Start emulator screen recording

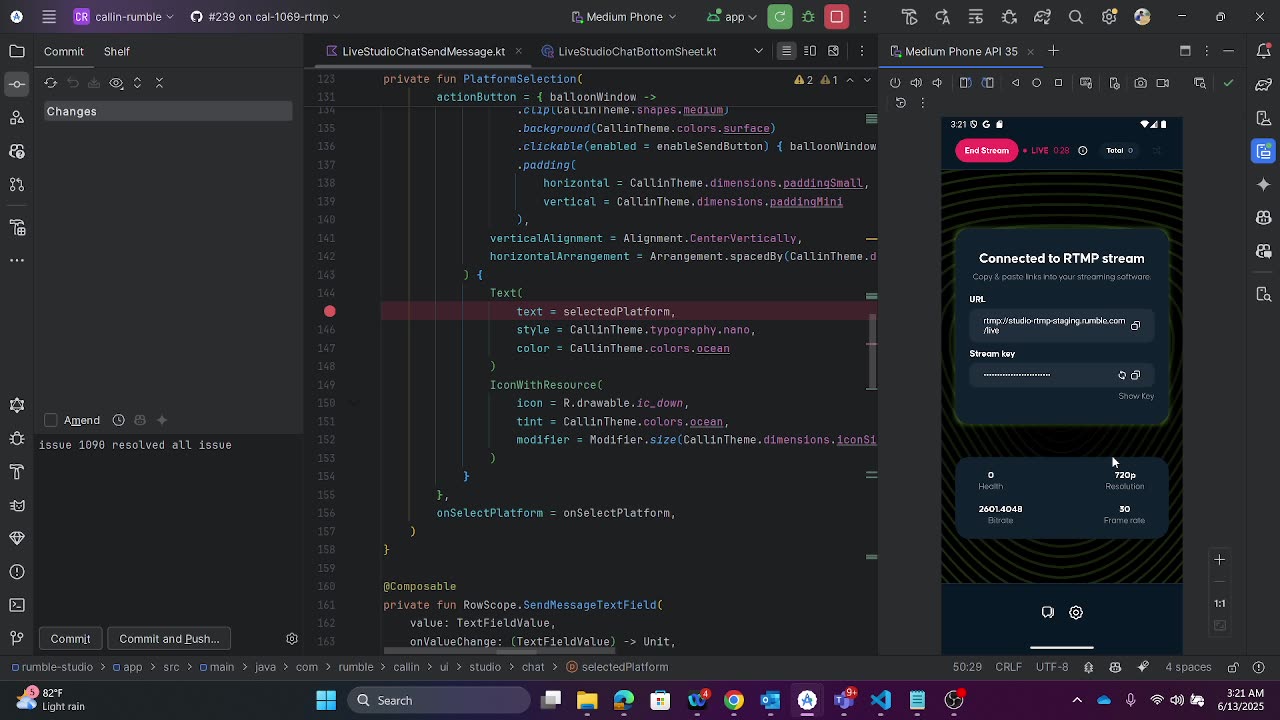click(1162, 83)
